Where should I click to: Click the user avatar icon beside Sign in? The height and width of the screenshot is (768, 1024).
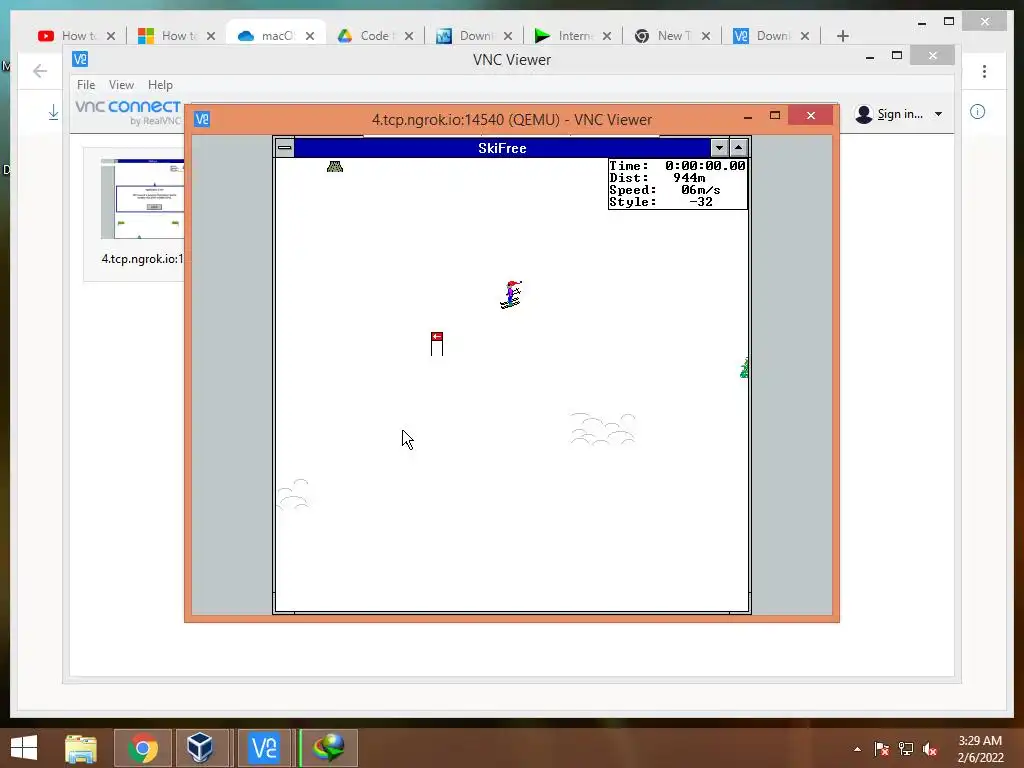tap(864, 114)
